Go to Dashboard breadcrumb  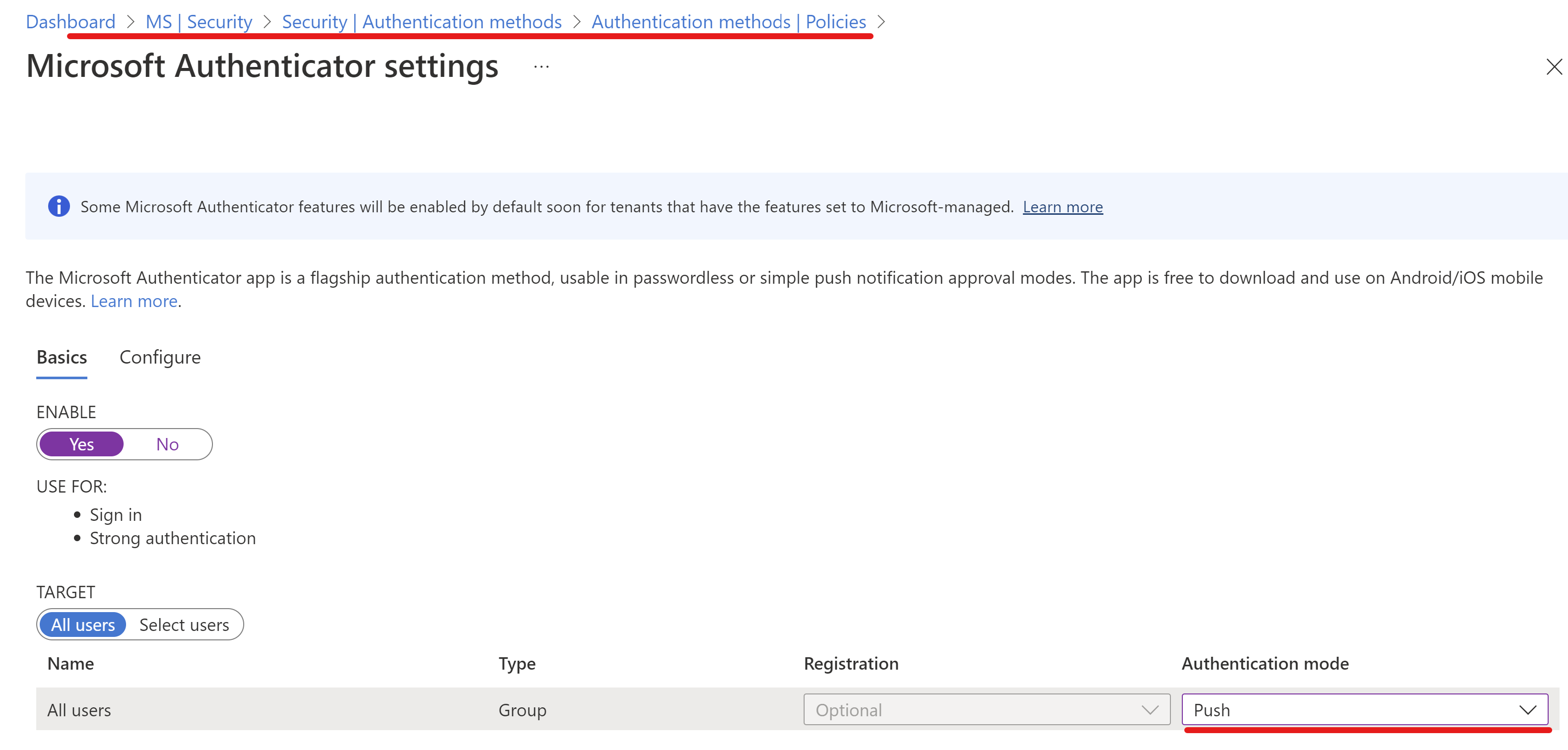coord(70,22)
